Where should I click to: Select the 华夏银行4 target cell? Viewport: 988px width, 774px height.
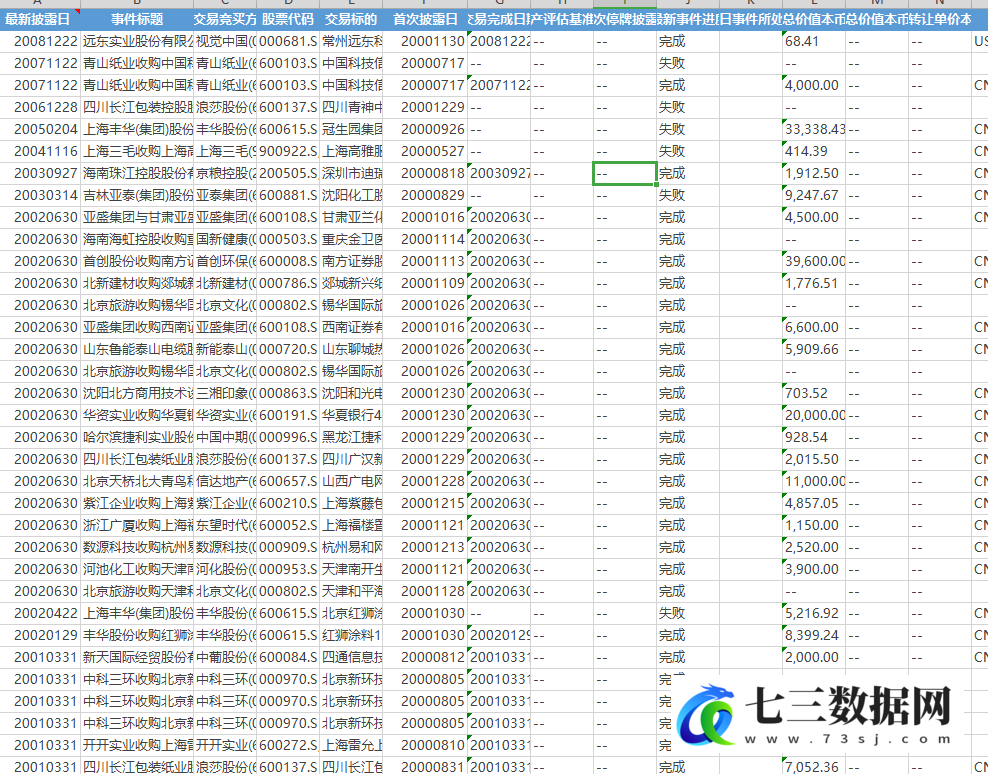coord(351,415)
